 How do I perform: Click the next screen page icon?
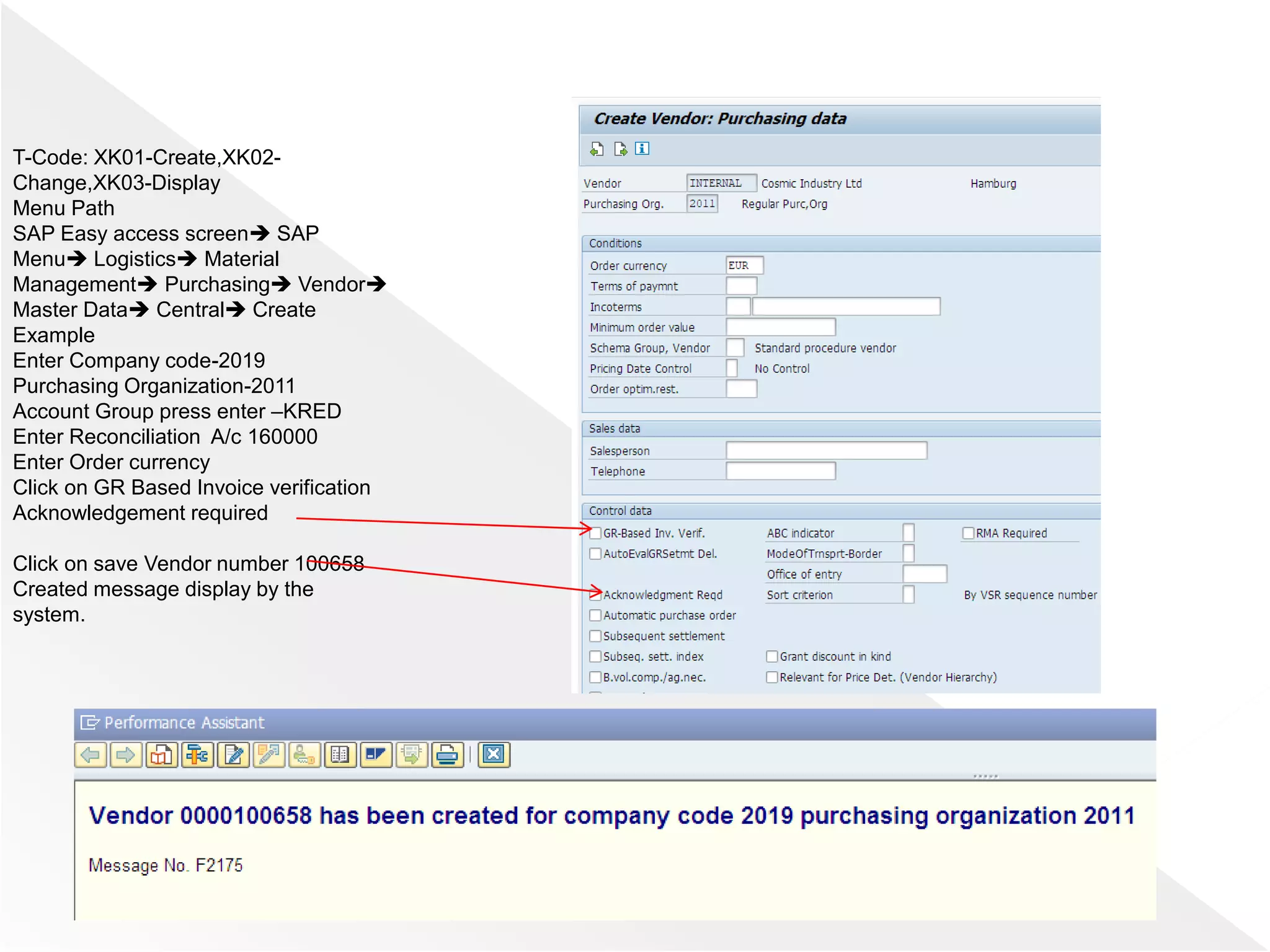[620, 149]
